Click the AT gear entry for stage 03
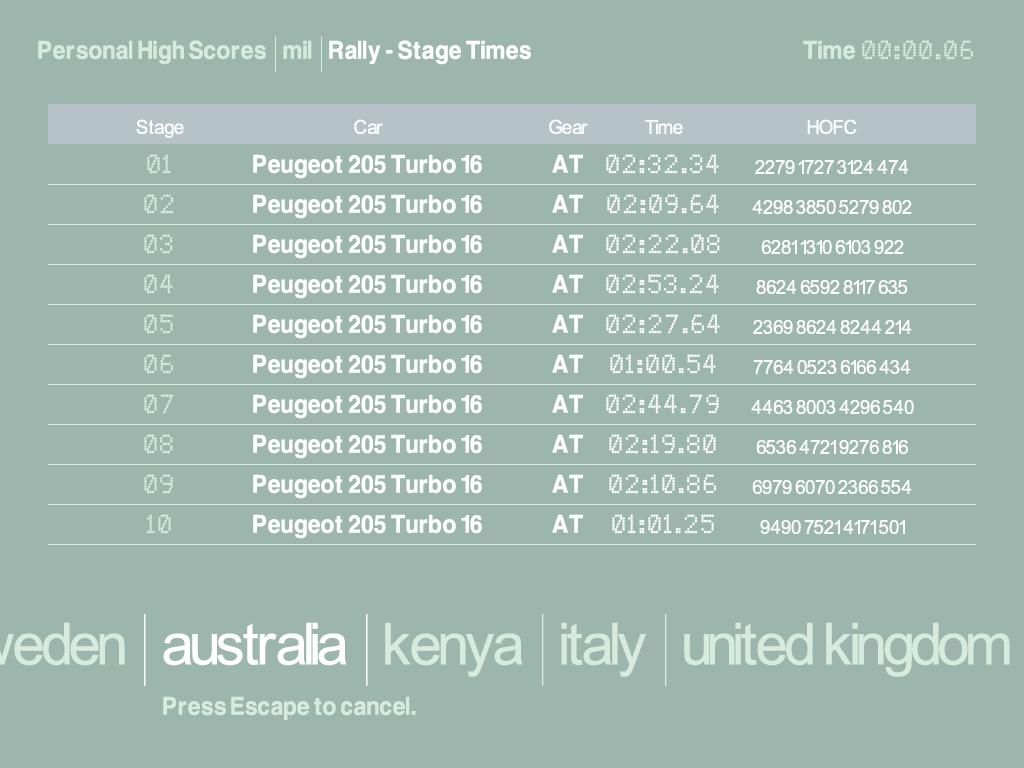The height and width of the screenshot is (768, 1024). point(567,245)
